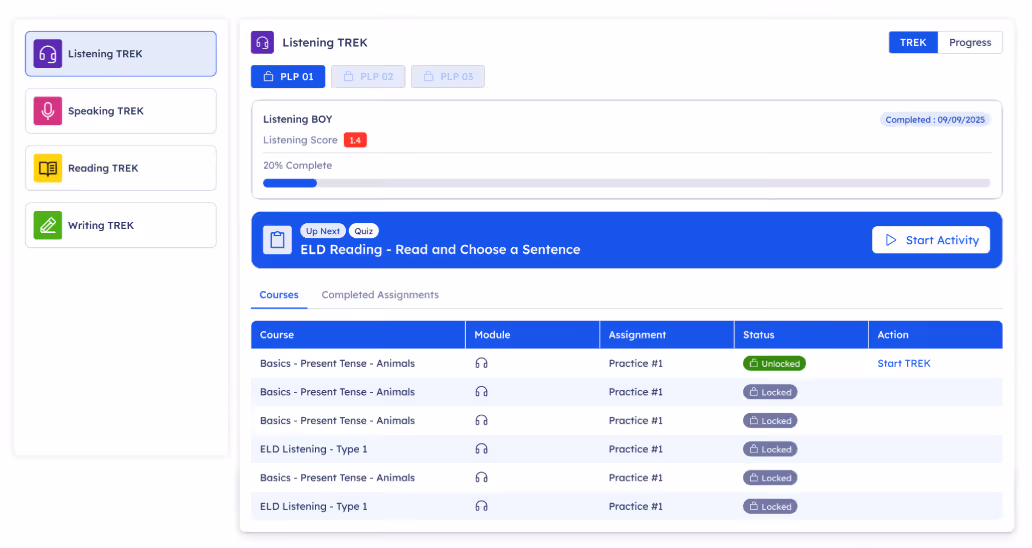
Task: Click the 20% complete progress bar
Action: [627, 183]
